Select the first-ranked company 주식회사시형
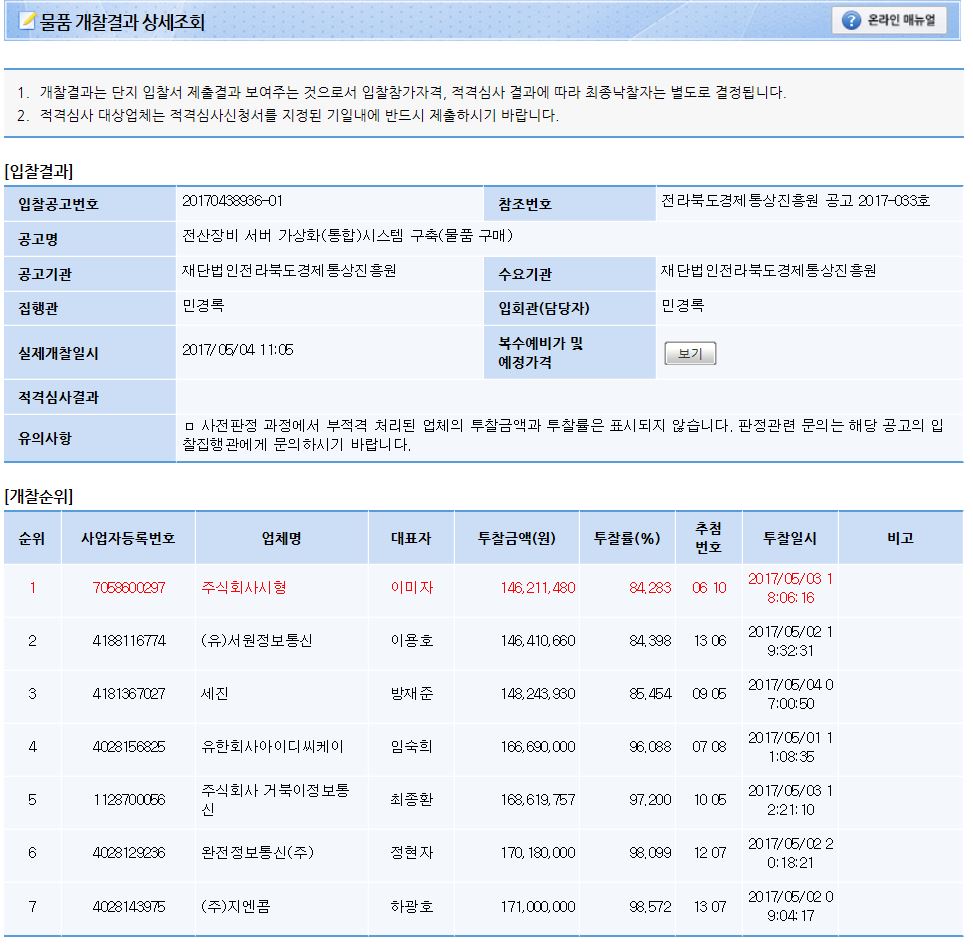 pos(243,588)
